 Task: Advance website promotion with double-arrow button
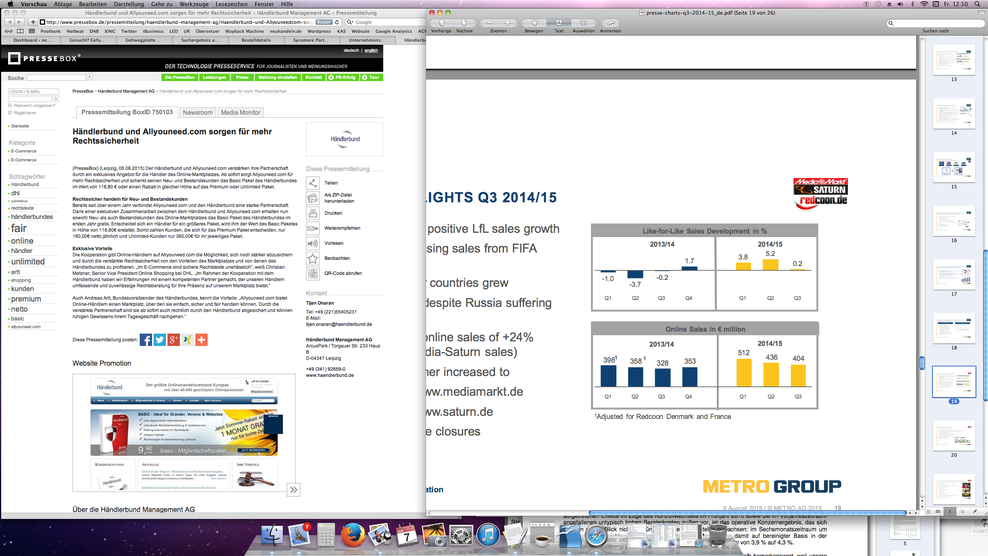point(293,490)
